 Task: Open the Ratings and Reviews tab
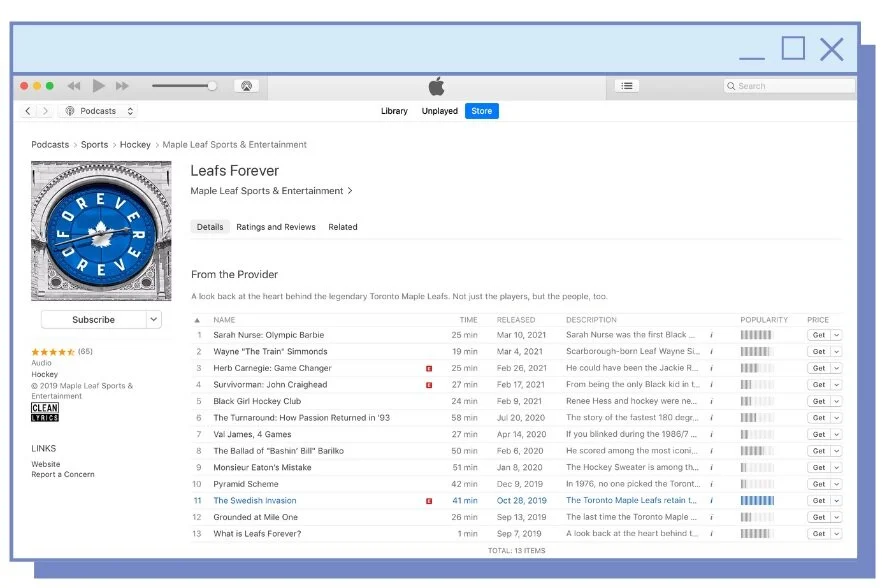276,227
